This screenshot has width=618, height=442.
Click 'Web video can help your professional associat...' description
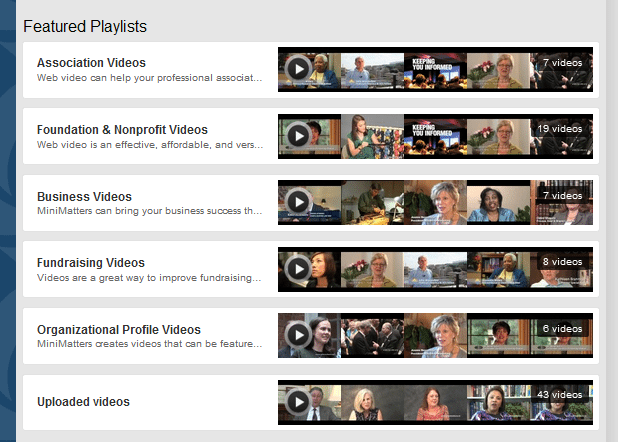[149, 78]
